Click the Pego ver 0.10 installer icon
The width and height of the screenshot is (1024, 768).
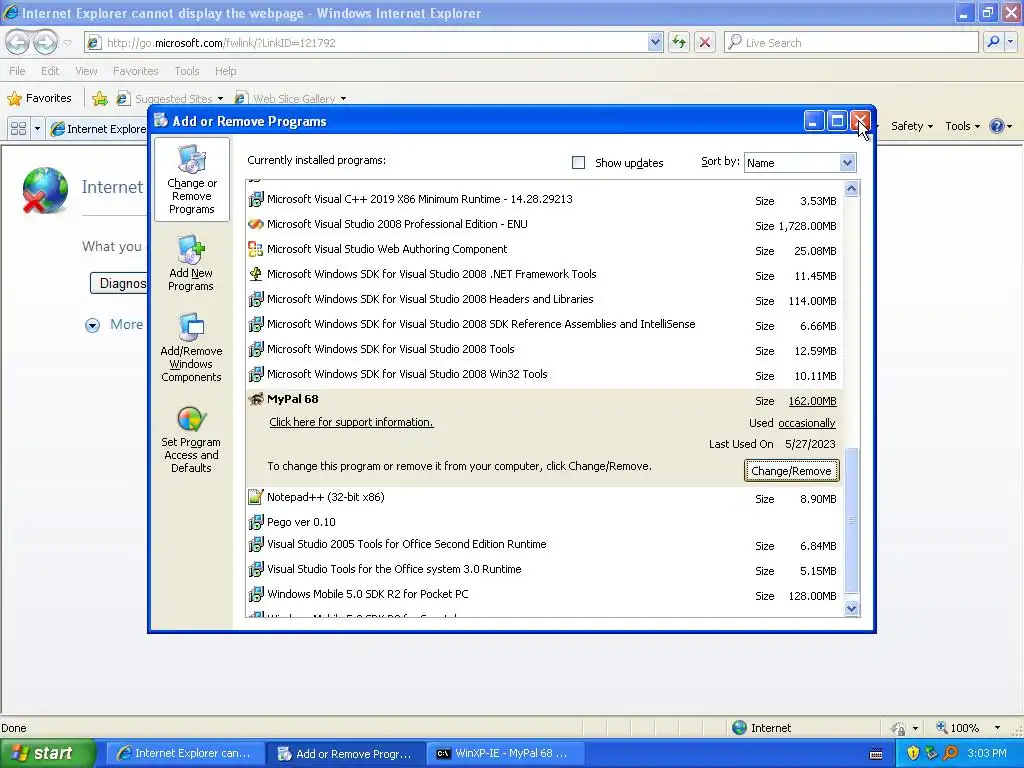pyautogui.click(x=256, y=522)
